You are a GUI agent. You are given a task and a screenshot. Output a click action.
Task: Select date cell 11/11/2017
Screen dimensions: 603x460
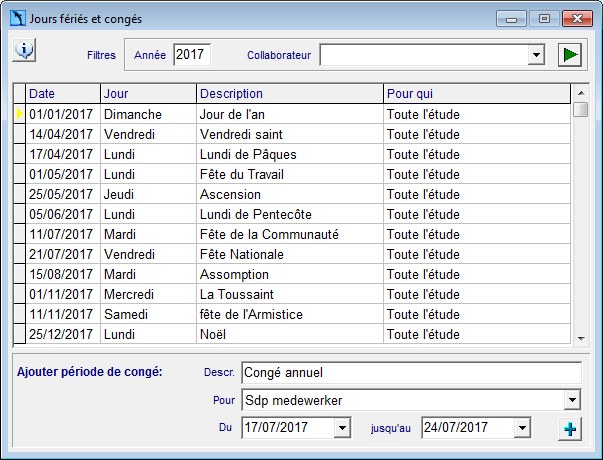pos(63,314)
